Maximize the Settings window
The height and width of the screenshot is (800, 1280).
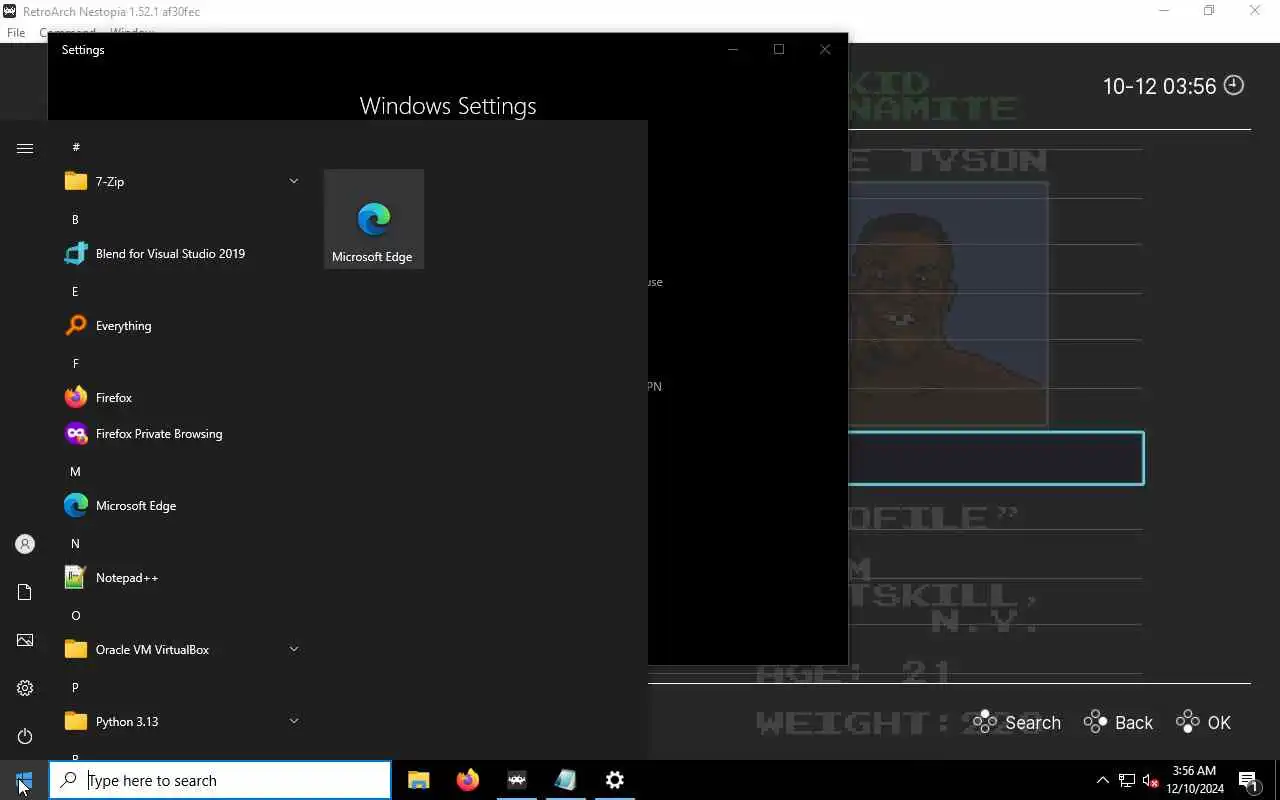click(779, 49)
